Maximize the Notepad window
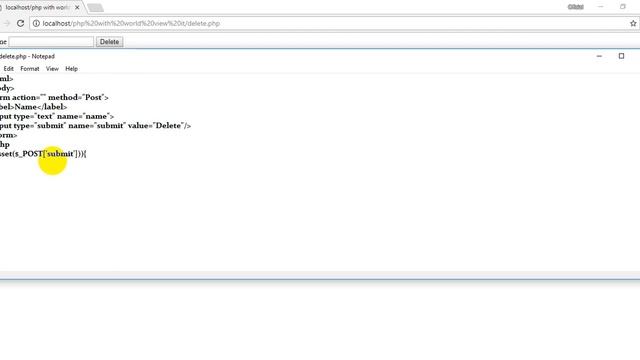640x360 pixels. [621, 56]
